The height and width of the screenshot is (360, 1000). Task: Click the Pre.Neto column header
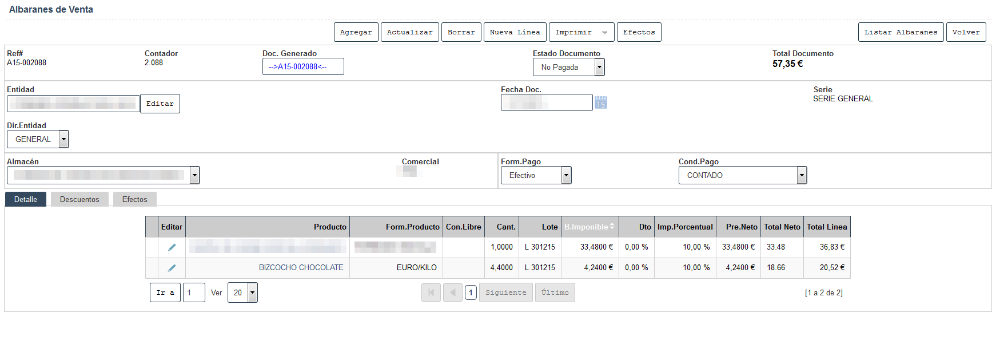point(738,227)
